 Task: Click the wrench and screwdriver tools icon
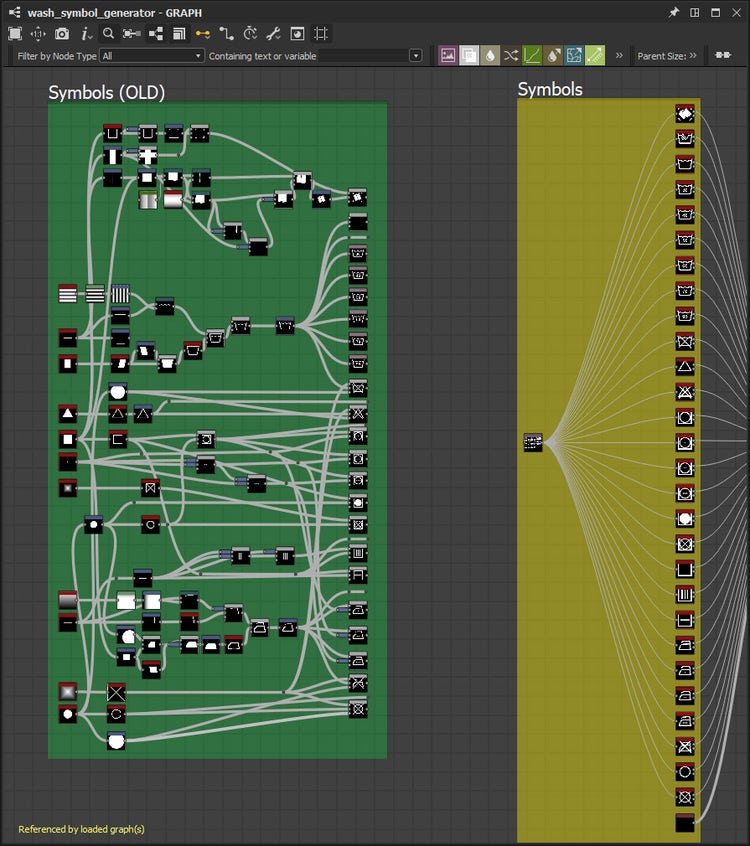coord(273,33)
